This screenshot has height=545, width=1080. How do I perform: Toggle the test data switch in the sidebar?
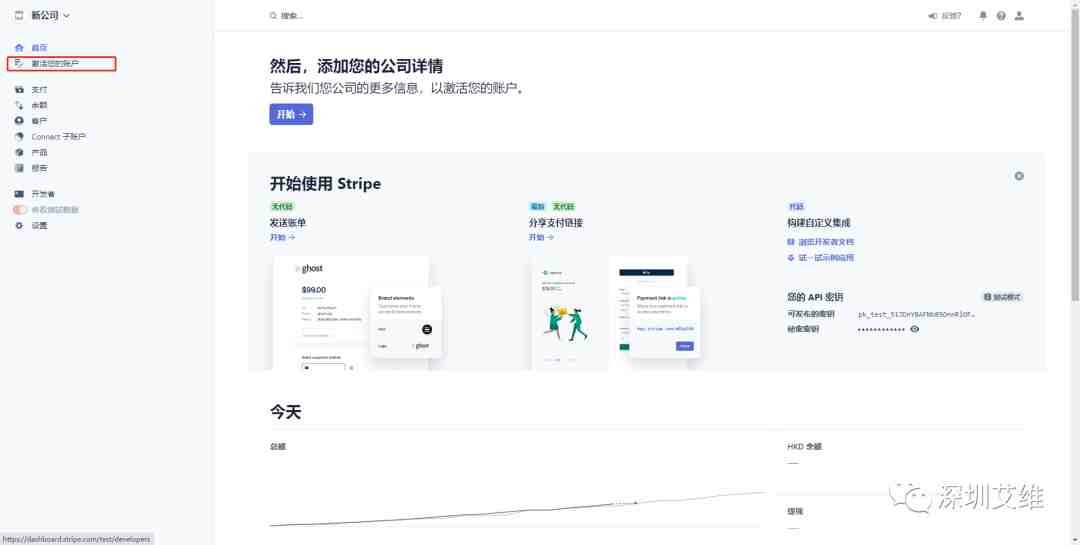tap(20, 209)
